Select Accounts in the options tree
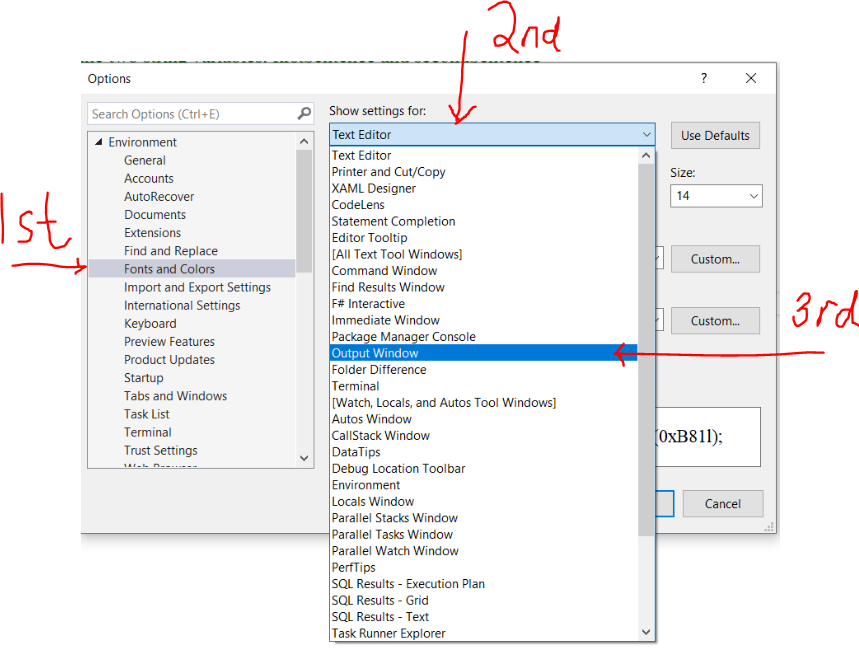The height and width of the screenshot is (666, 859). [x=148, y=179]
